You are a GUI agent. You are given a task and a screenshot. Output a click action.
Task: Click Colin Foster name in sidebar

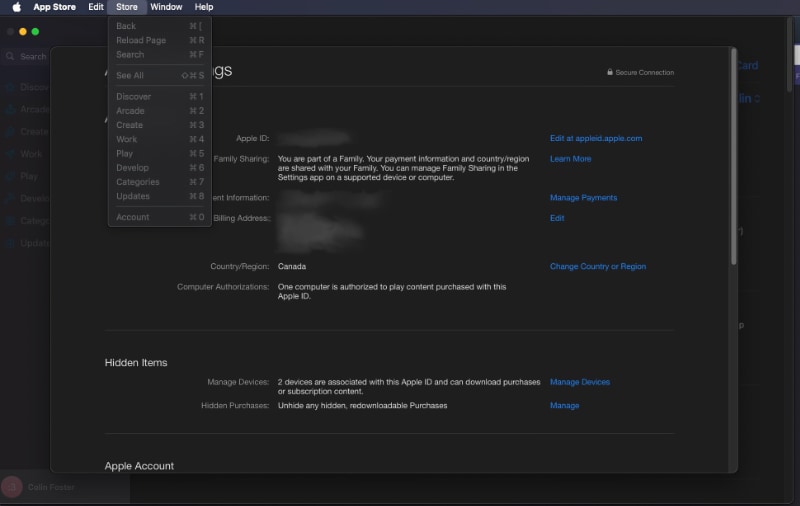pos(51,487)
